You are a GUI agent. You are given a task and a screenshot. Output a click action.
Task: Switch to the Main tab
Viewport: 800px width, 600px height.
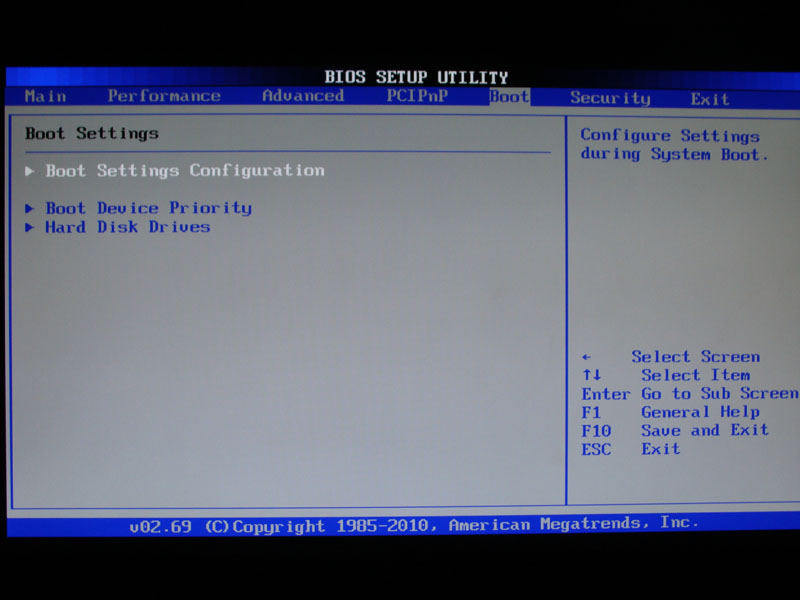tap(45, 96)
